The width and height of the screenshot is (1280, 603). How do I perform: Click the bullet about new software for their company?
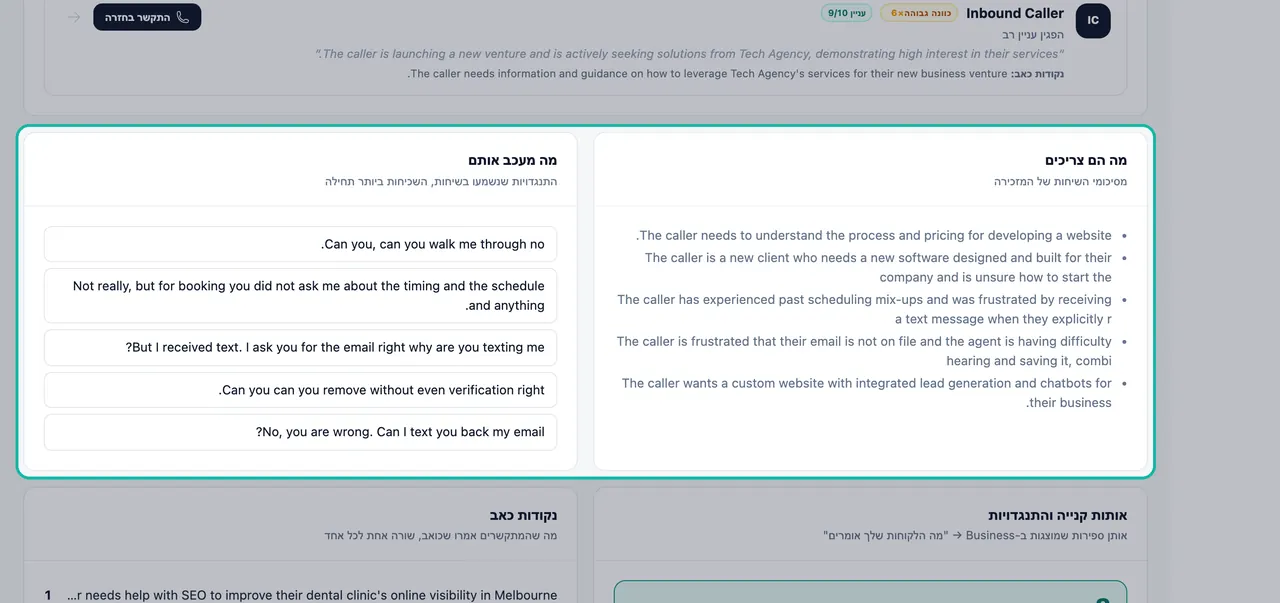878,268
